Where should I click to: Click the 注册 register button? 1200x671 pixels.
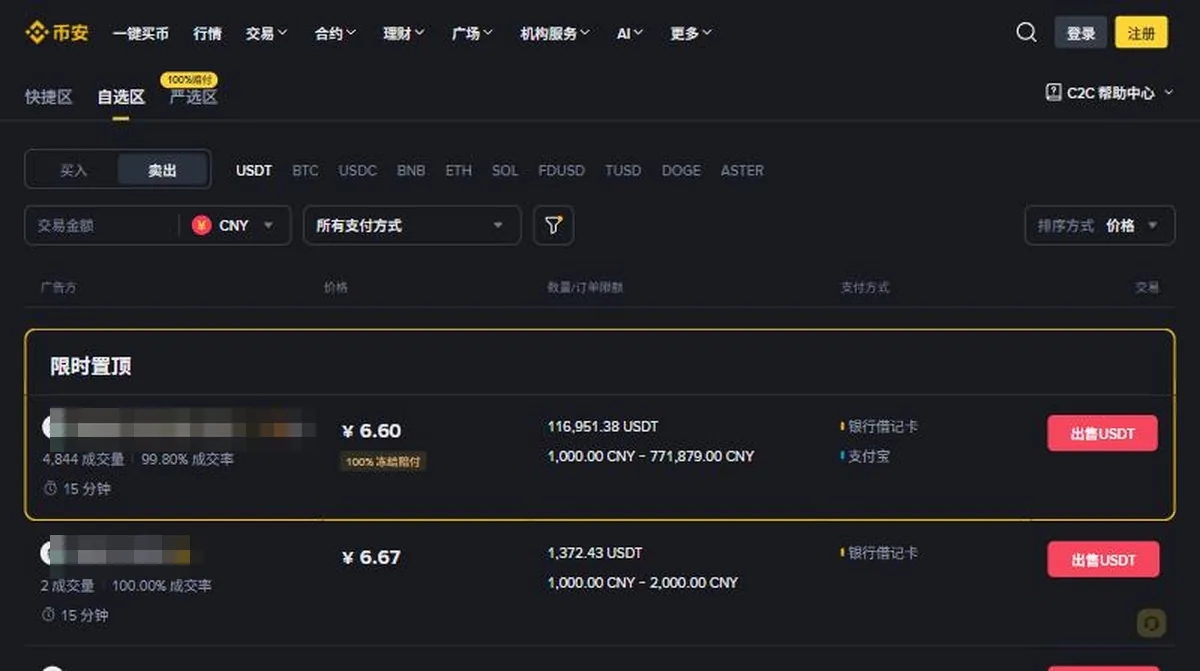(x=1141, y=33)
